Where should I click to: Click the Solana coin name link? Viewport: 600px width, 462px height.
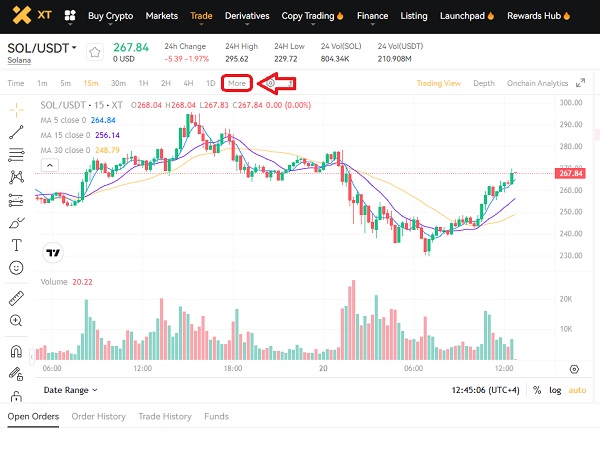coord(19,60)
